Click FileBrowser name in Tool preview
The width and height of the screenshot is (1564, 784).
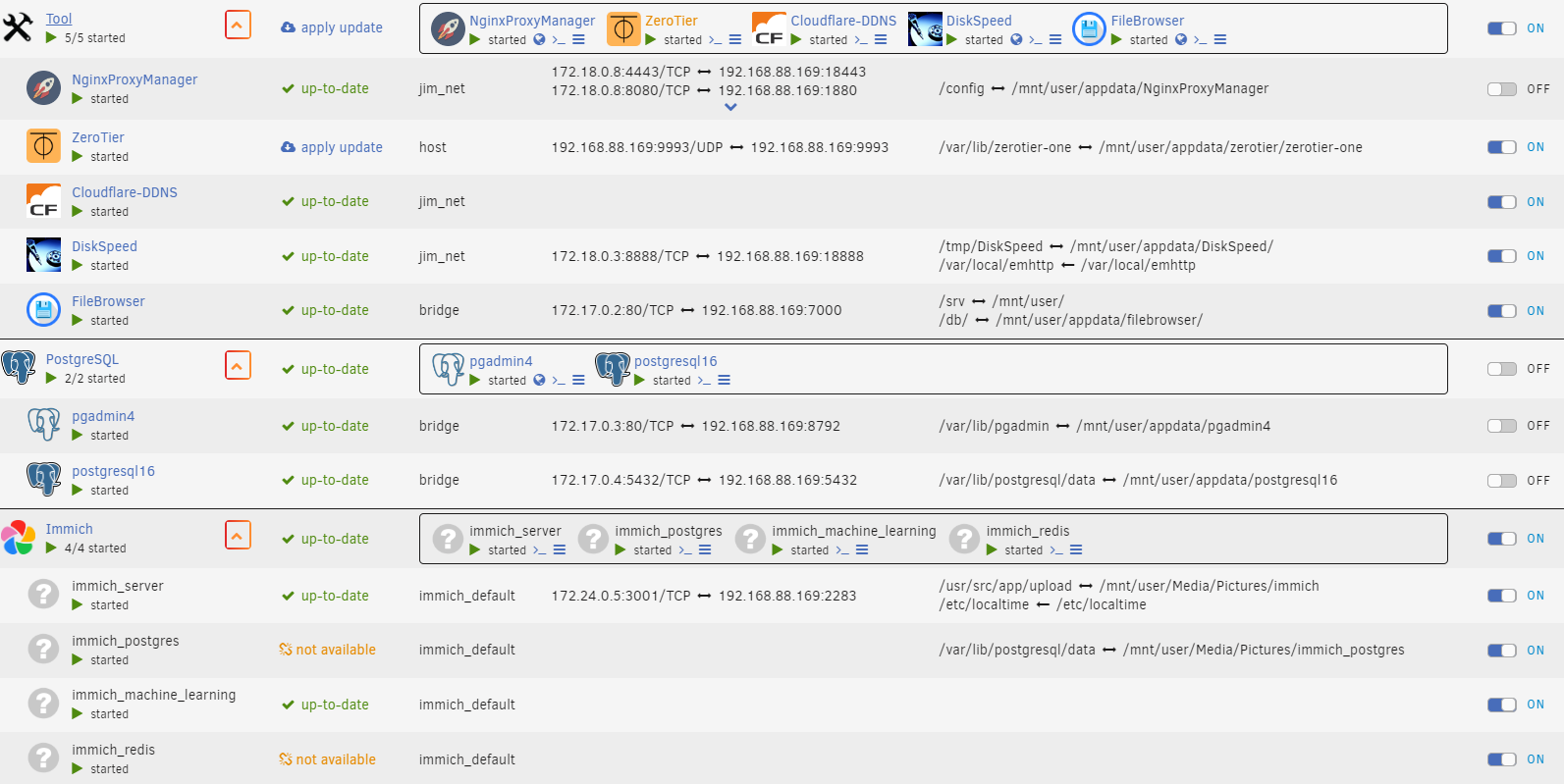point(1148,21)
